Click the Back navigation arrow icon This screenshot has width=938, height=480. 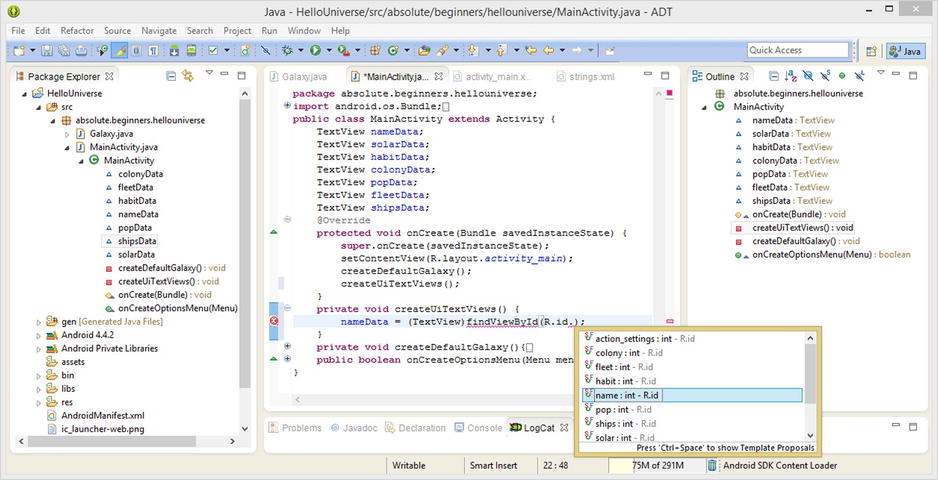tap(548, 51)
